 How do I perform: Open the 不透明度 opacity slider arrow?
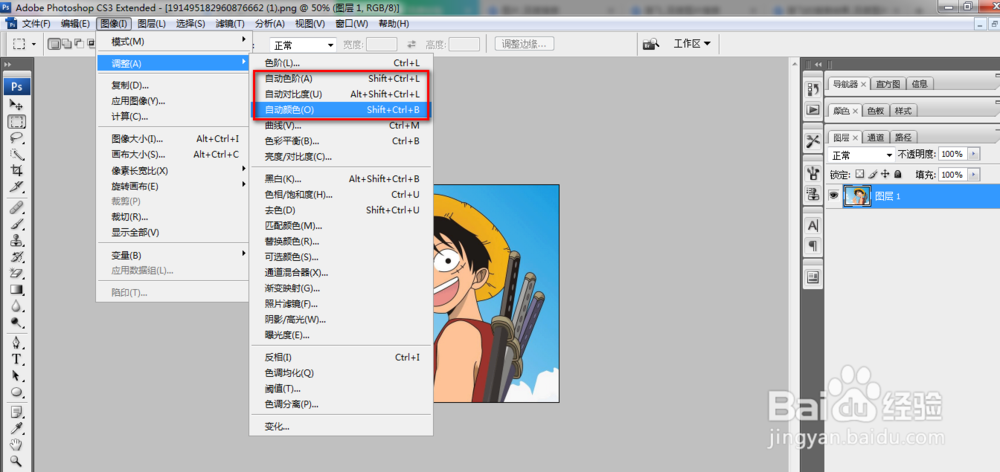[973, 154]
